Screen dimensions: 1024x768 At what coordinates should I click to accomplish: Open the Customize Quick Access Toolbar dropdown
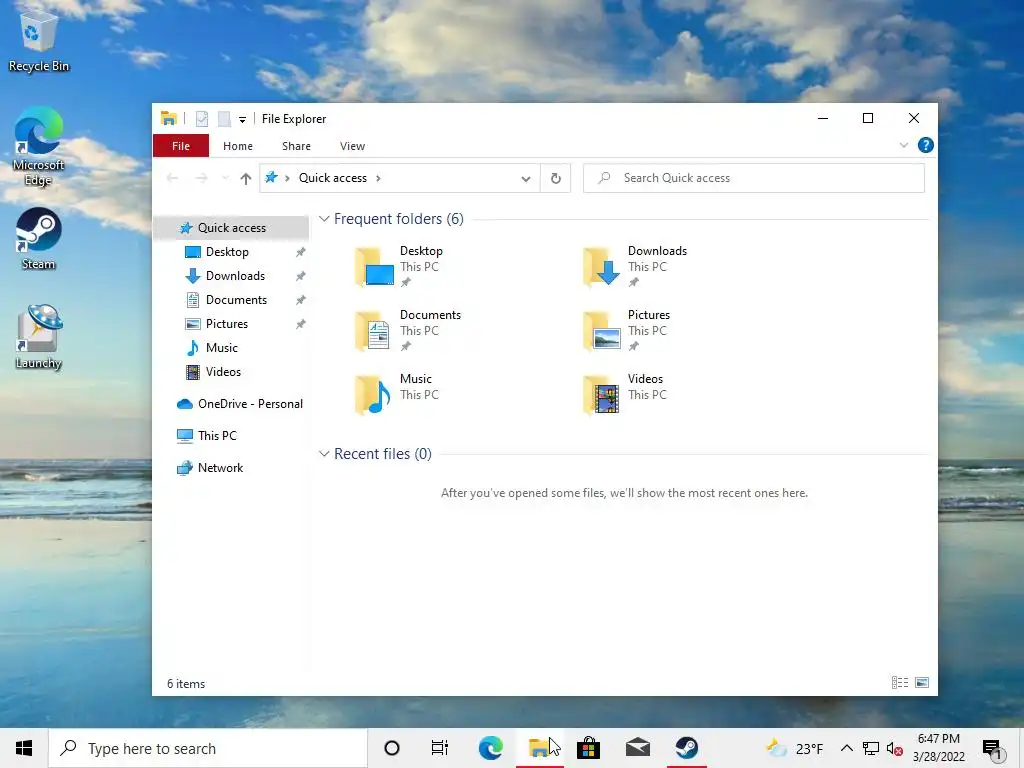[x=242, y=120]
